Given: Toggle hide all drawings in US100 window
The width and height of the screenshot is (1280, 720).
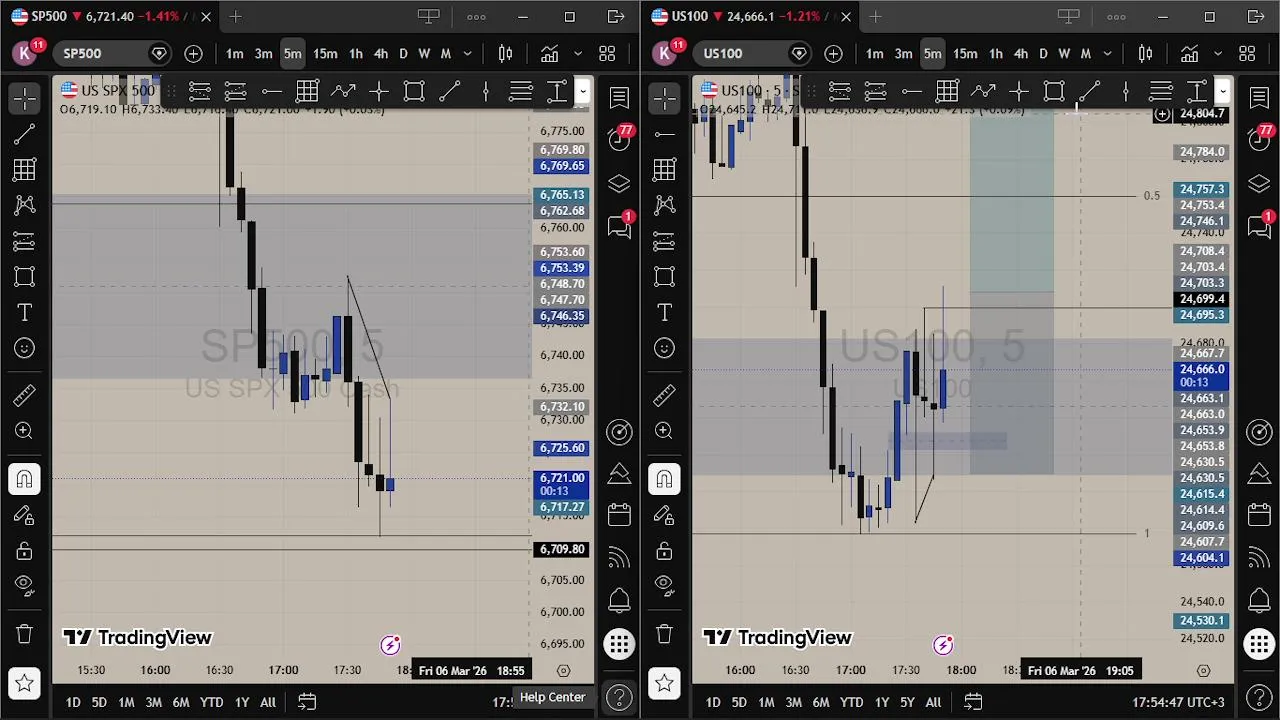Looking at the screenshot, I should pos(664,586).
